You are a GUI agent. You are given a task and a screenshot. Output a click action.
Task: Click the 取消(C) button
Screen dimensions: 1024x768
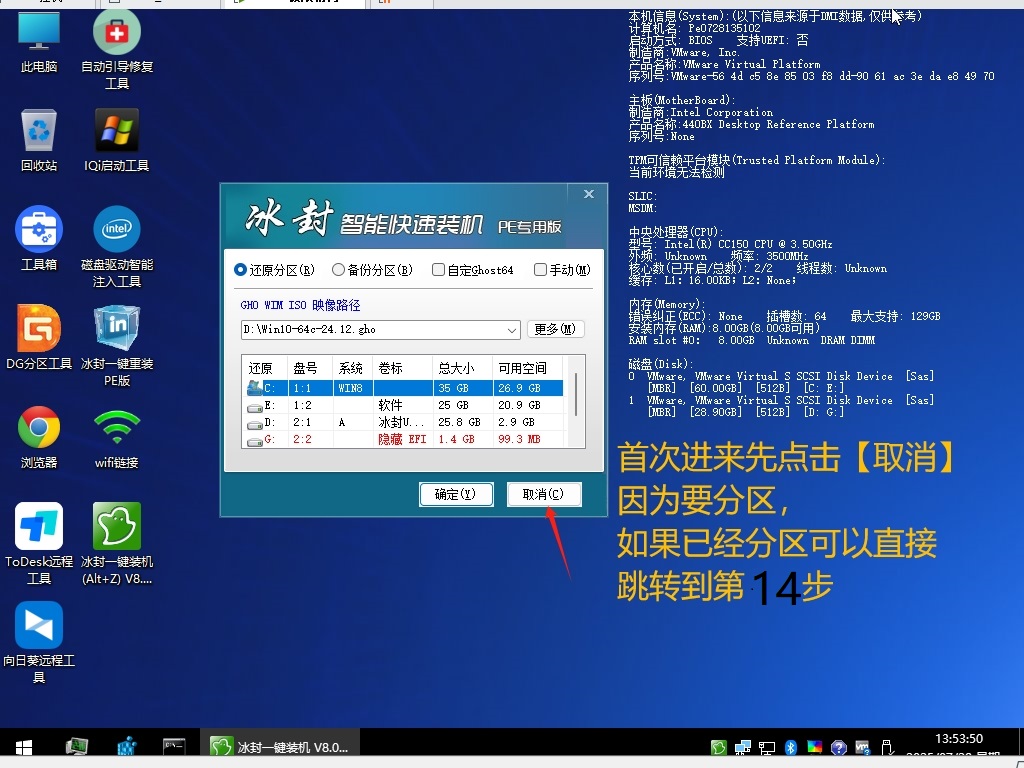[545, 495]
